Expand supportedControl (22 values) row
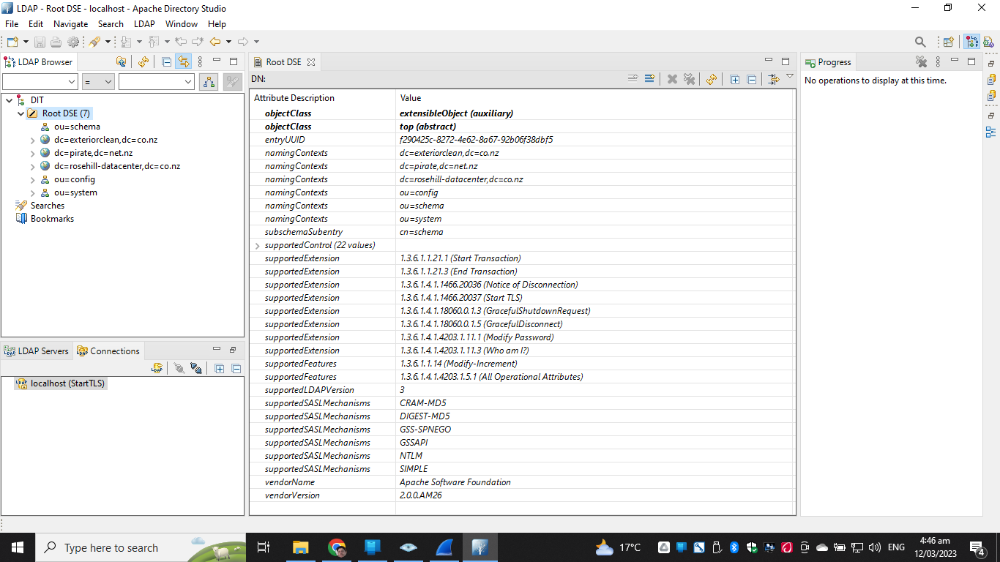Viewport: 1000px width, 562px height. [257, 245]
